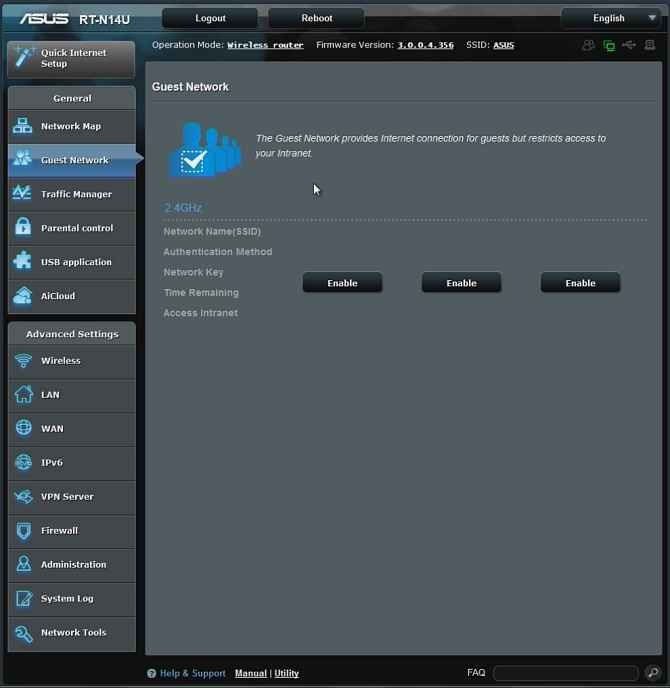Click the FAQ search magnifier icon

pos(652,672)
